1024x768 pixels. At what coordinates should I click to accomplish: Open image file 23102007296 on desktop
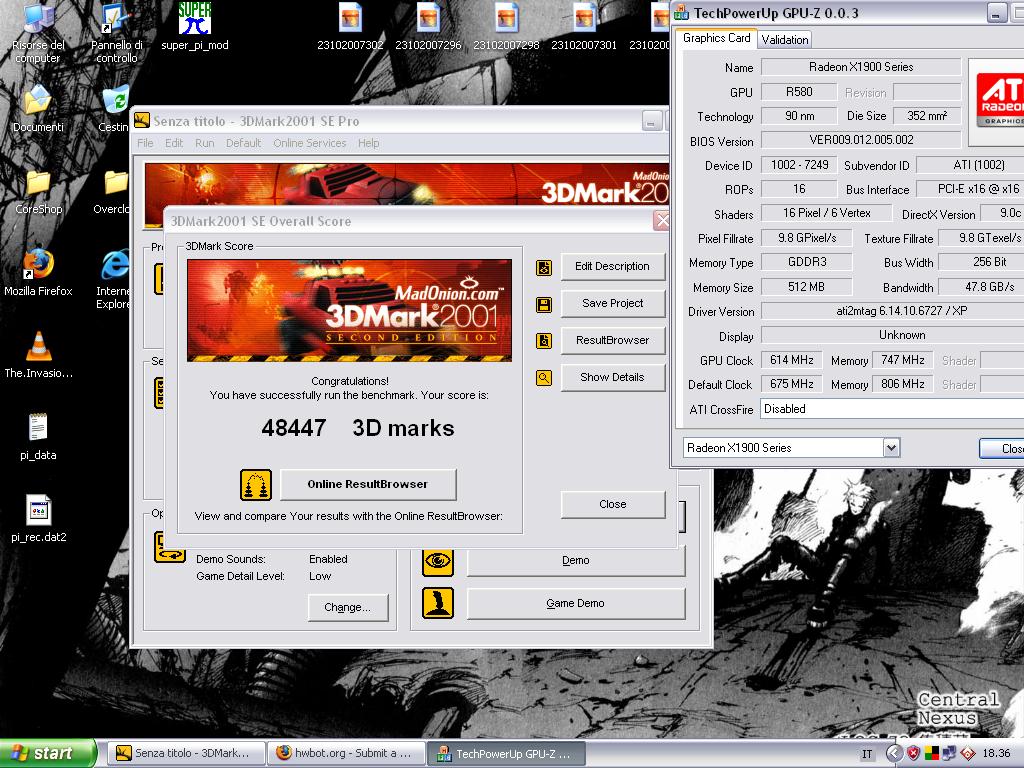pyautogui.click(x=428, y=26)
